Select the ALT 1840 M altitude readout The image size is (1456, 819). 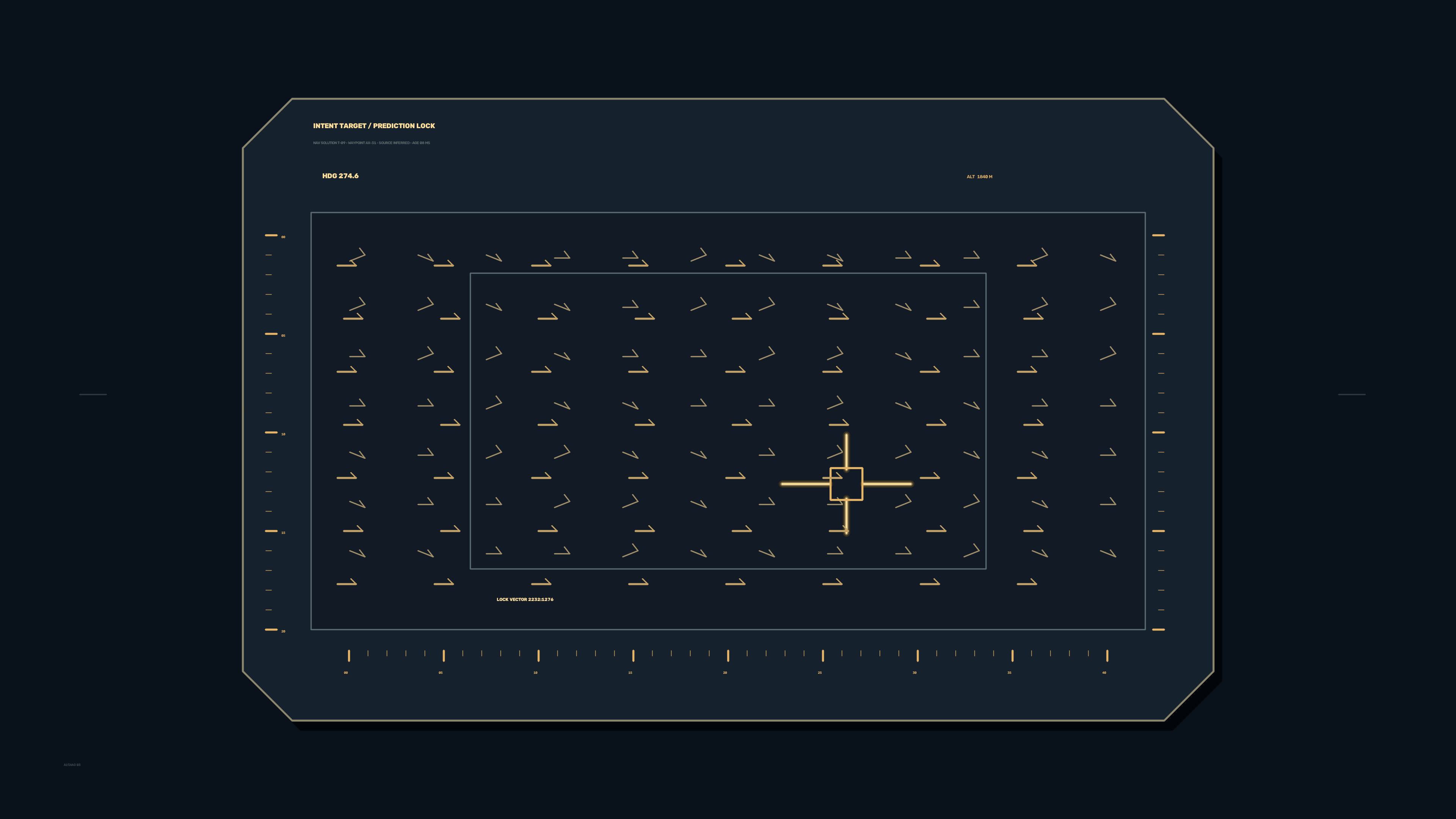click(979, 177)
